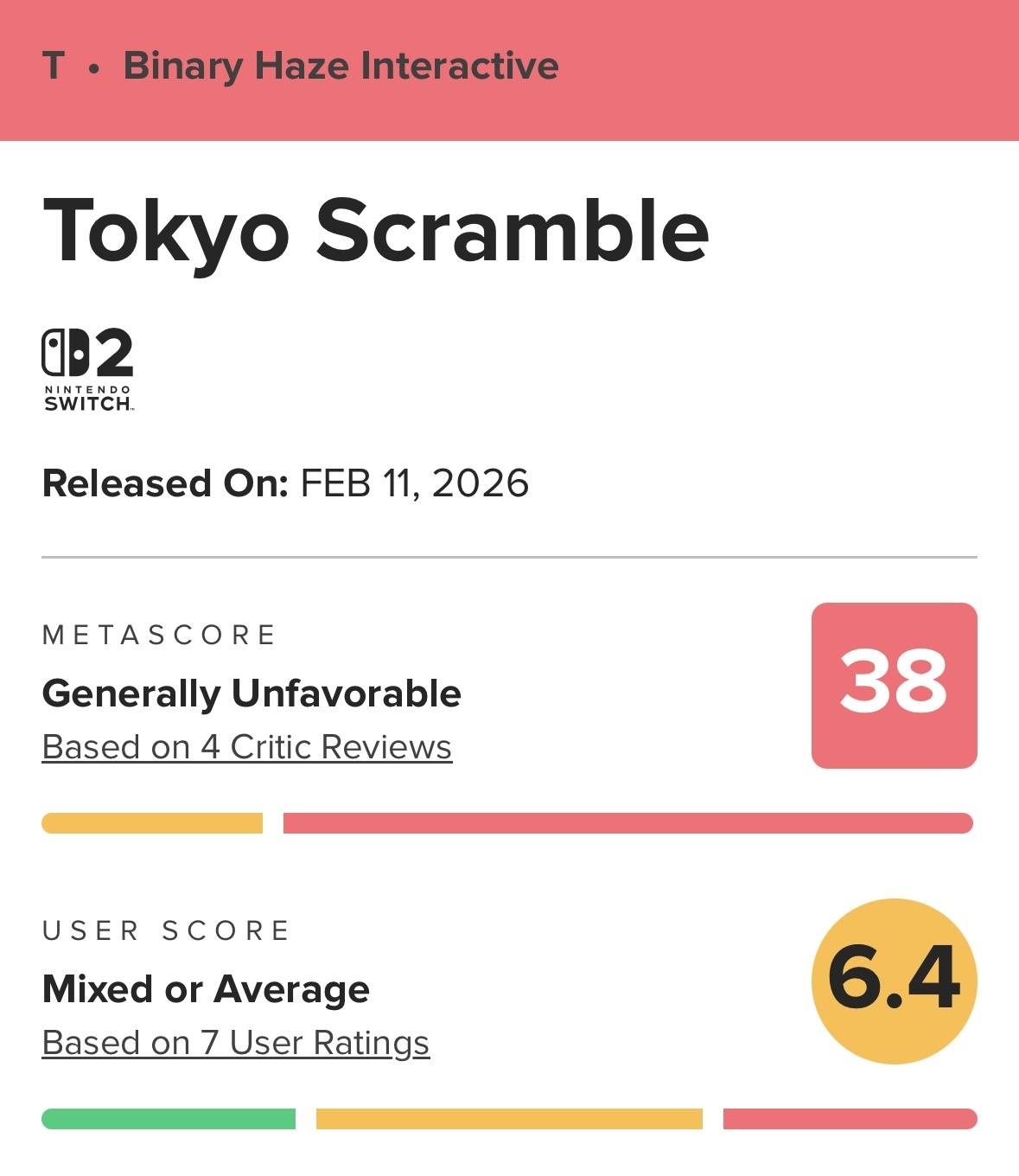Image resolution: width=1019 pixels, height=1176 pixels.
Task: Click the red negative user ratings bar segment
Action: 850,1119
